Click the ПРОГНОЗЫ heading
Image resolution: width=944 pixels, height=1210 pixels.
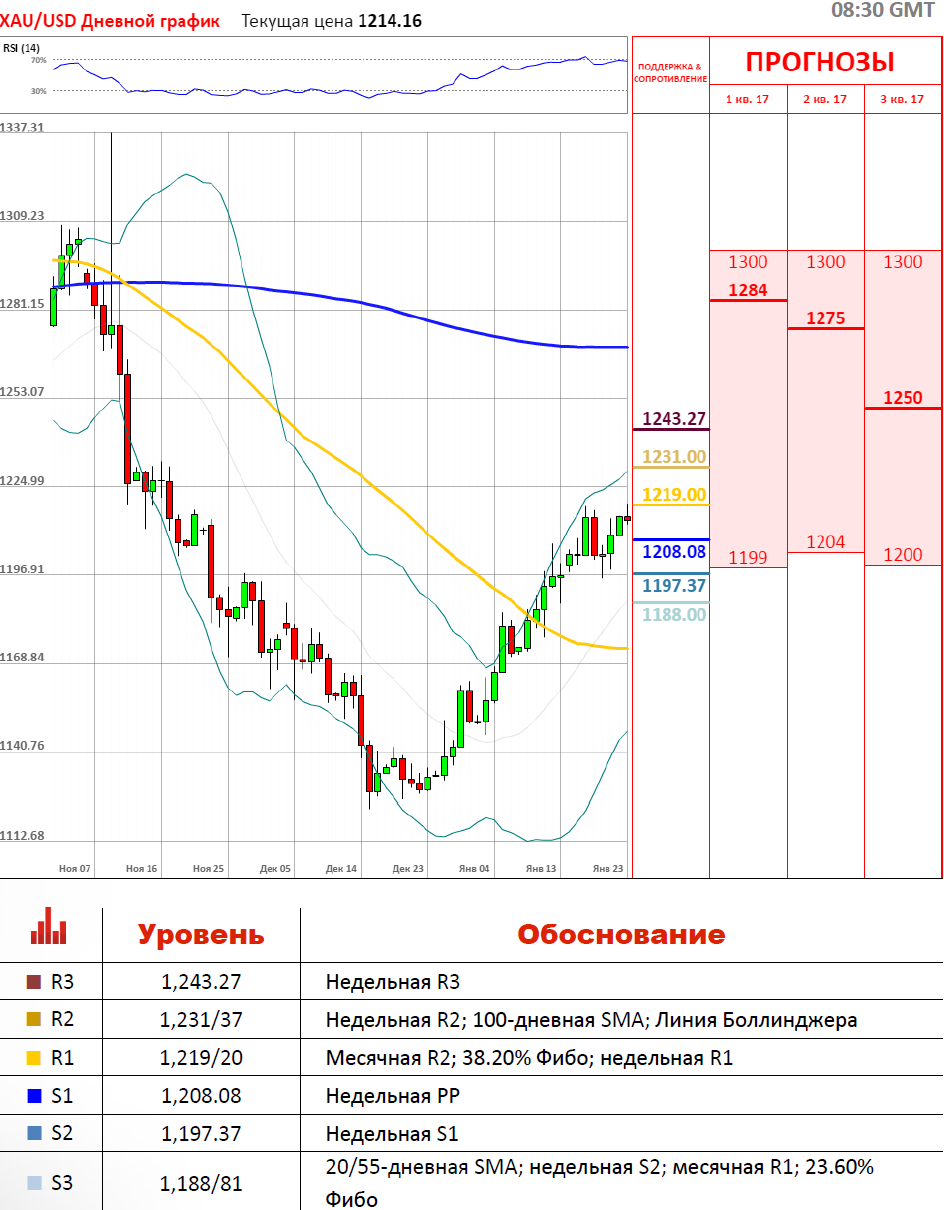[820, 62]
